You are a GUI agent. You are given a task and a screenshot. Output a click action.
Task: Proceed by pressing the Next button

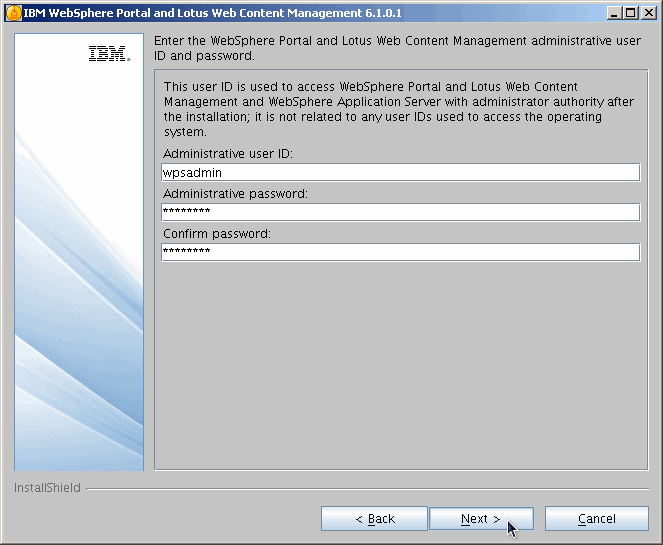pyautogui.click(x=480, y=519)
